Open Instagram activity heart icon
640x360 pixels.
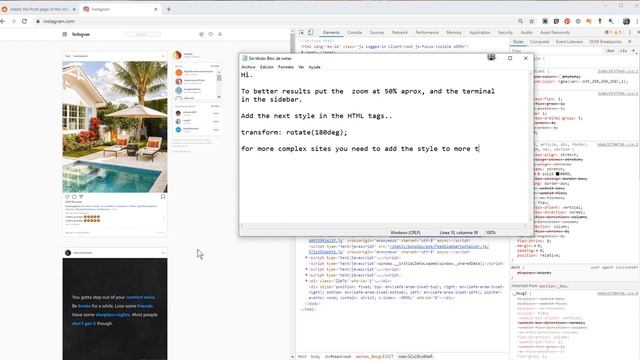(x=211, y=34)
